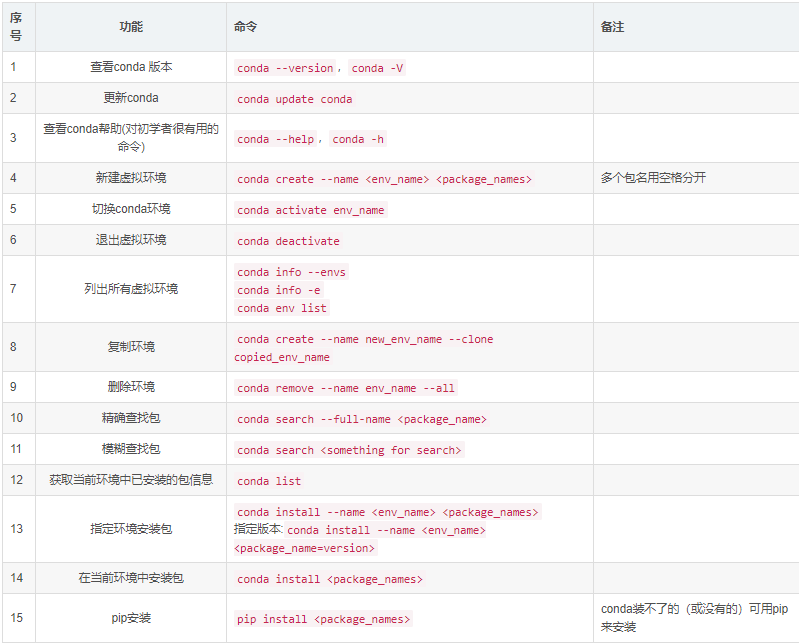The width and height of the screenshot is (799, 644).
Task: Click the 功能 column header
Action: (x=131, y=27)
